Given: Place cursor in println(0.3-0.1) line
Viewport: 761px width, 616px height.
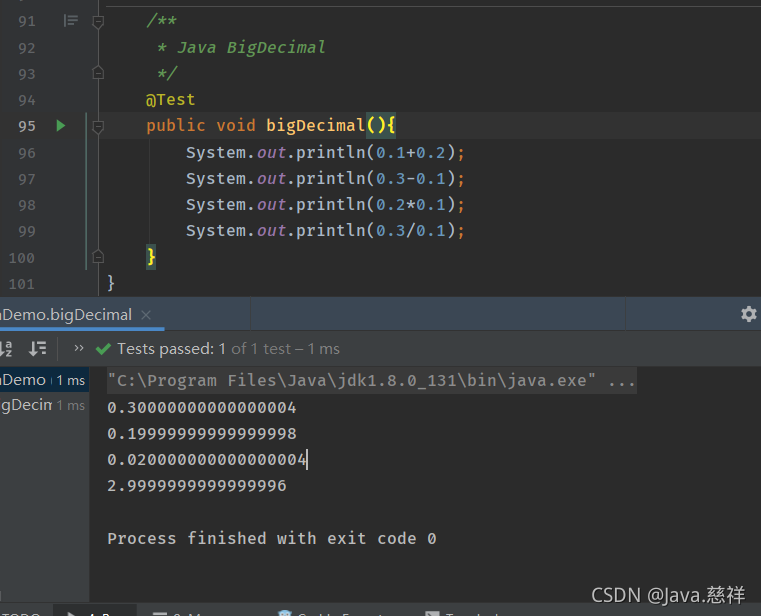Looking at the screenshot, I should tap(325, 179).
